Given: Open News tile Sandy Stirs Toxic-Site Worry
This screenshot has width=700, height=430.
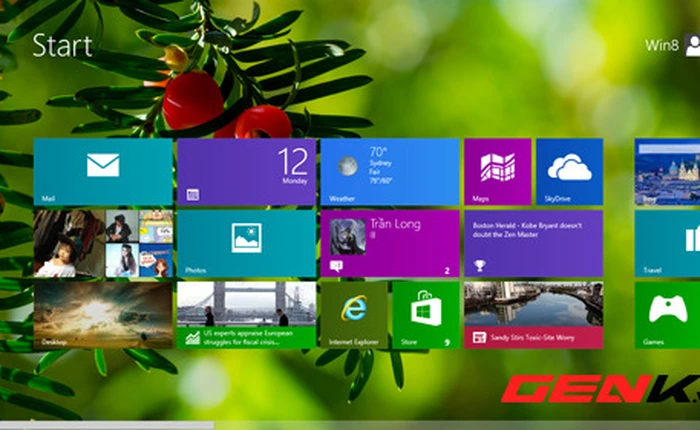Looking at the screenshot, I should [x=533, y=315].
